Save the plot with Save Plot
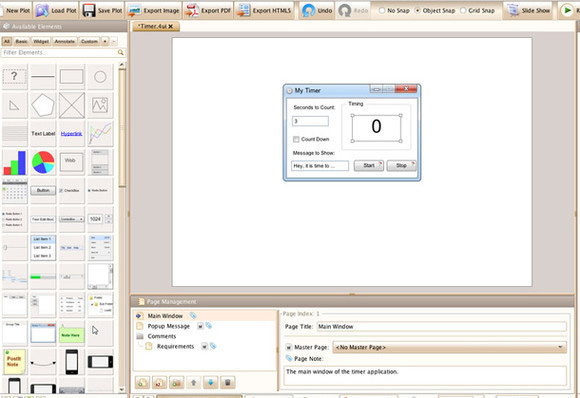 click(102, 10)
